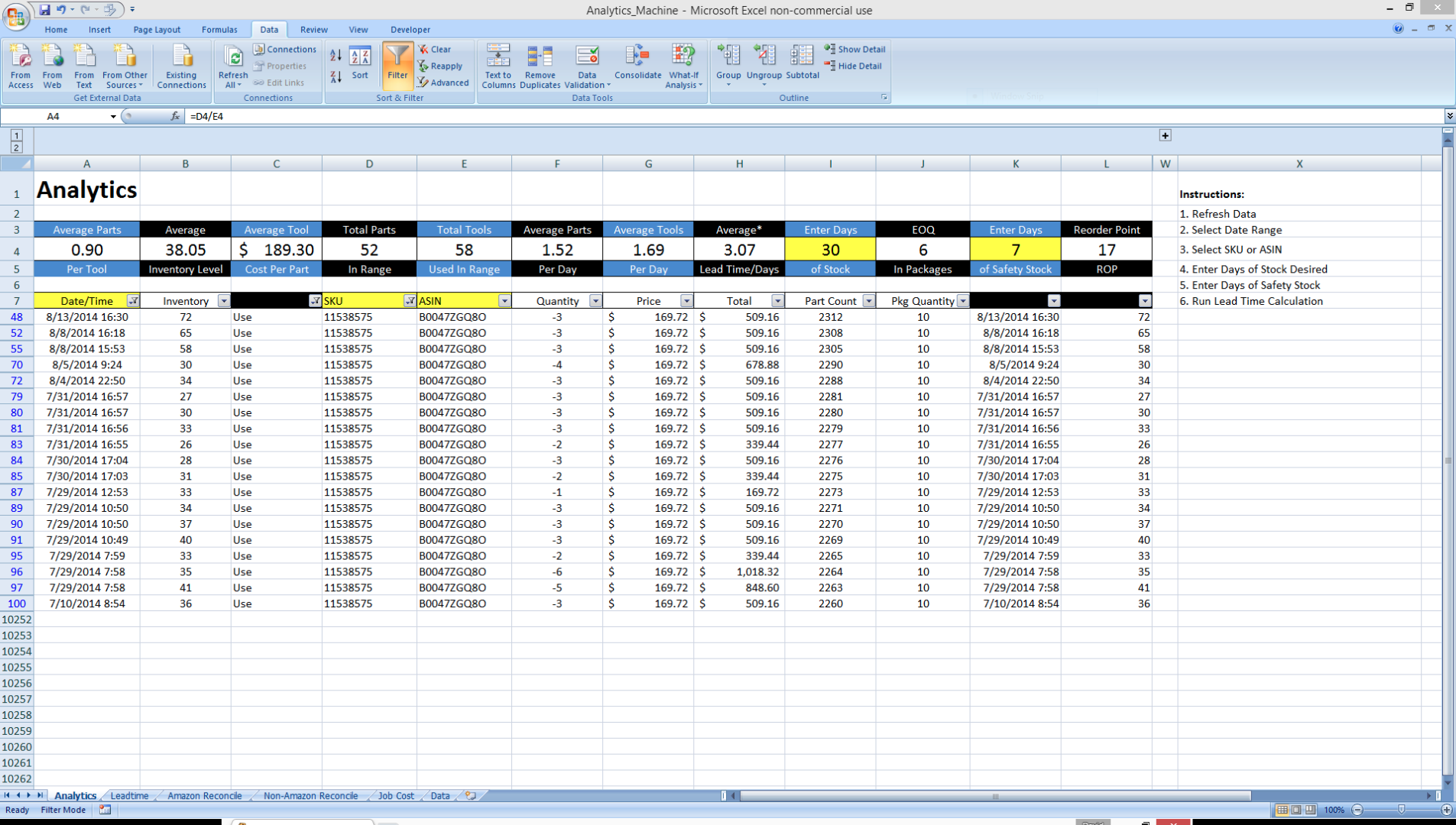Select yellow Days of Stock cell 30
The image size is (1456, 825).
coord(830,250)
